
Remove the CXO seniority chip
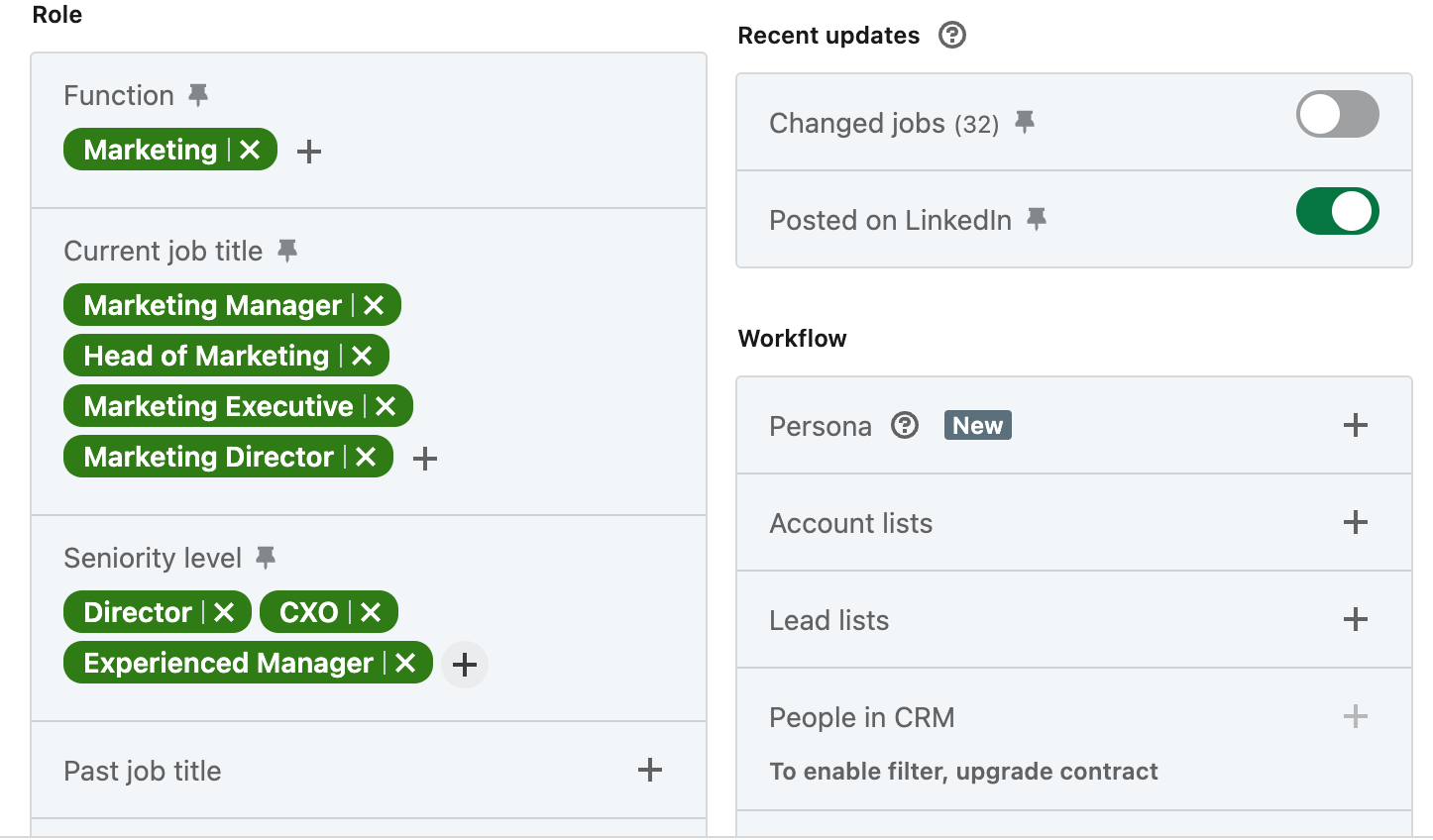click(x=371, y=612)
